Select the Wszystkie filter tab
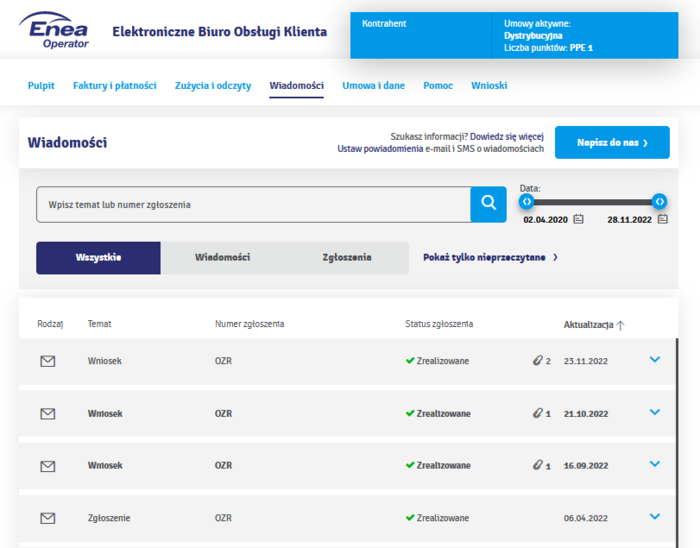 (x=98, y=257)
